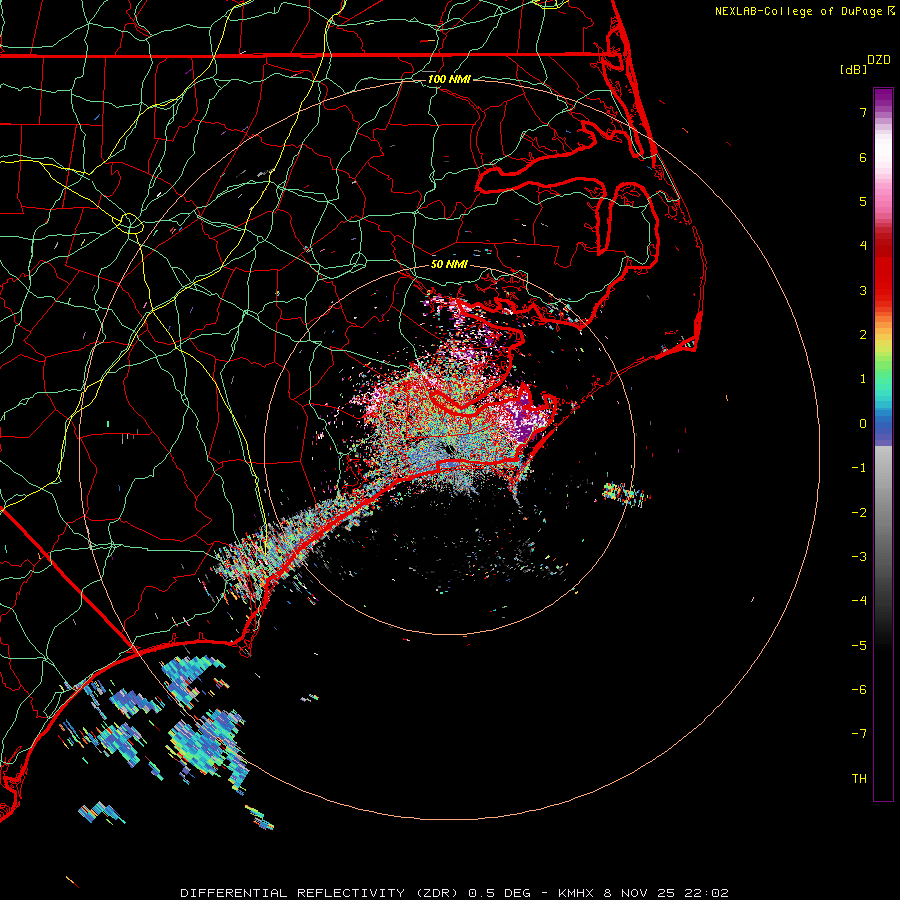Viewport: 900px width, 900px height.
Task: Click the -1 dB scale label
Action: coord(859,468)
